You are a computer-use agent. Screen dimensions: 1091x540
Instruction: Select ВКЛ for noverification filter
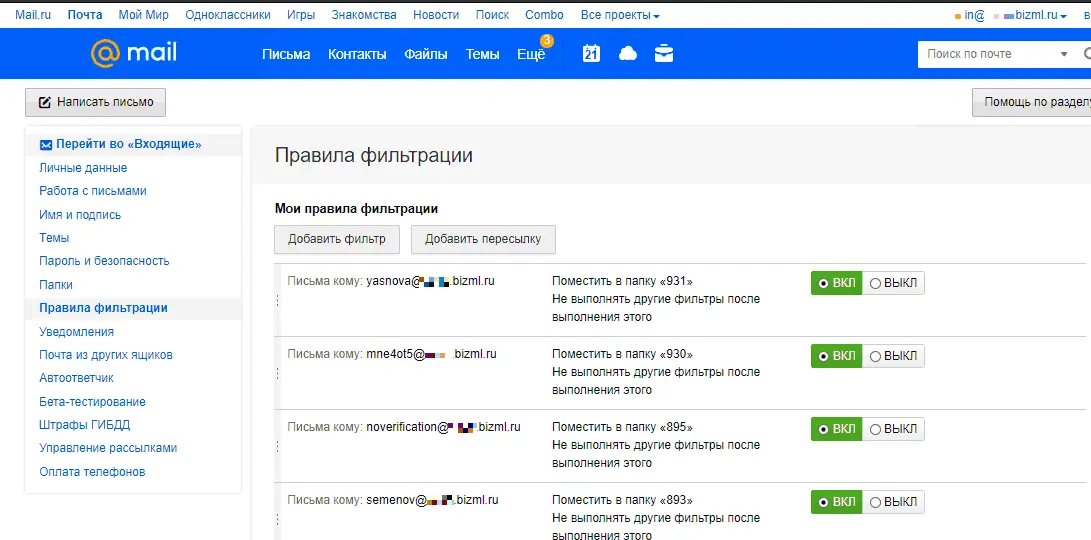coord(836,429)
